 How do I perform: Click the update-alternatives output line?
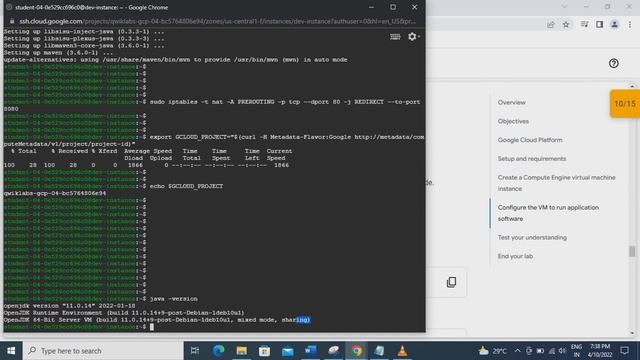(176, 60)
